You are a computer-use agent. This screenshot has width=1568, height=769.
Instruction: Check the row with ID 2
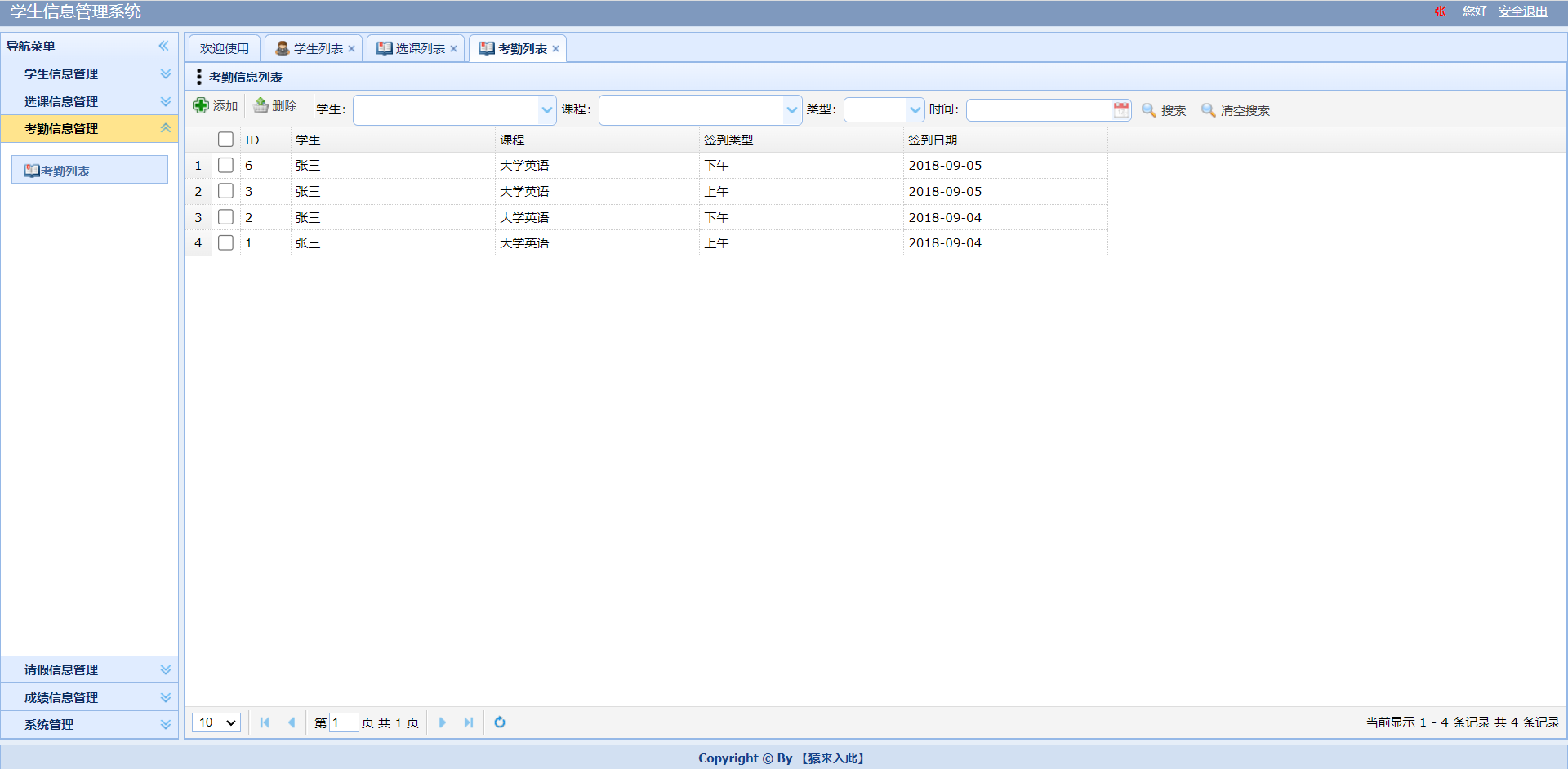(226, 217)
